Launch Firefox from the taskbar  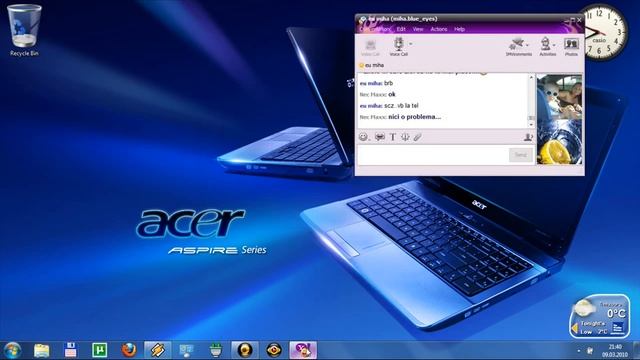pos(129,350)
